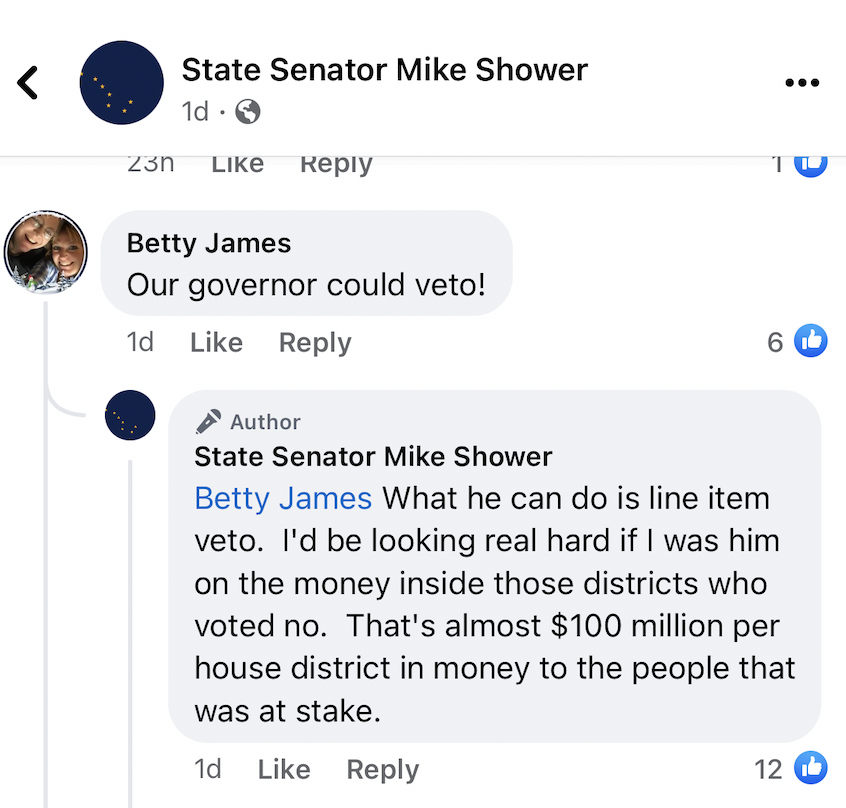
Task: Open the three-dot more options menu
Action: click(x=802, y=83)
